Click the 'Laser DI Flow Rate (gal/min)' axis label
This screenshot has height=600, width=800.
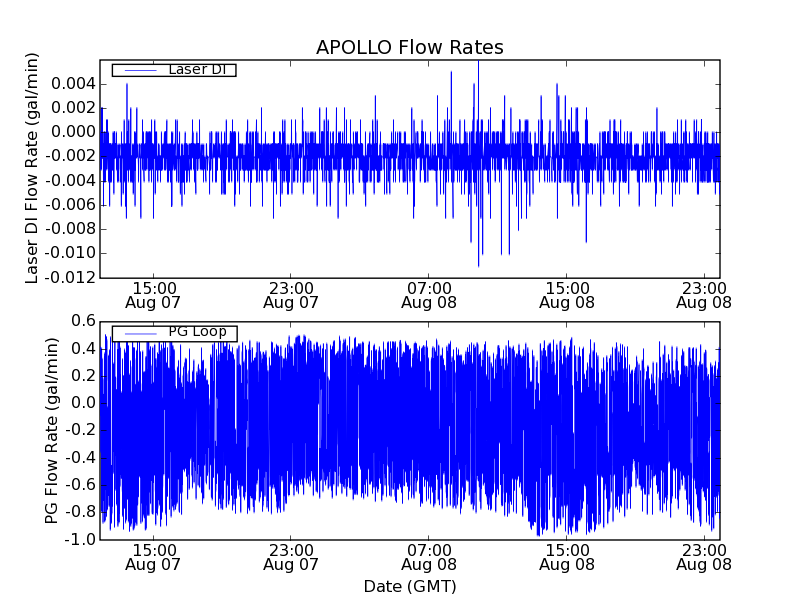pyautogui.click(x=32, y=168)
